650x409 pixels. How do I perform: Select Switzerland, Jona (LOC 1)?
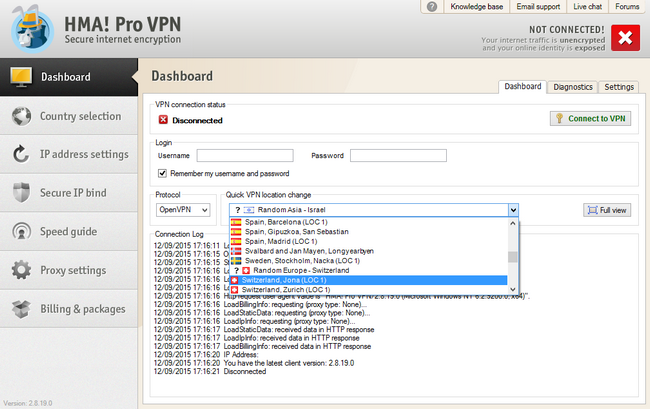pyautogui.click(x=369, y=280)
